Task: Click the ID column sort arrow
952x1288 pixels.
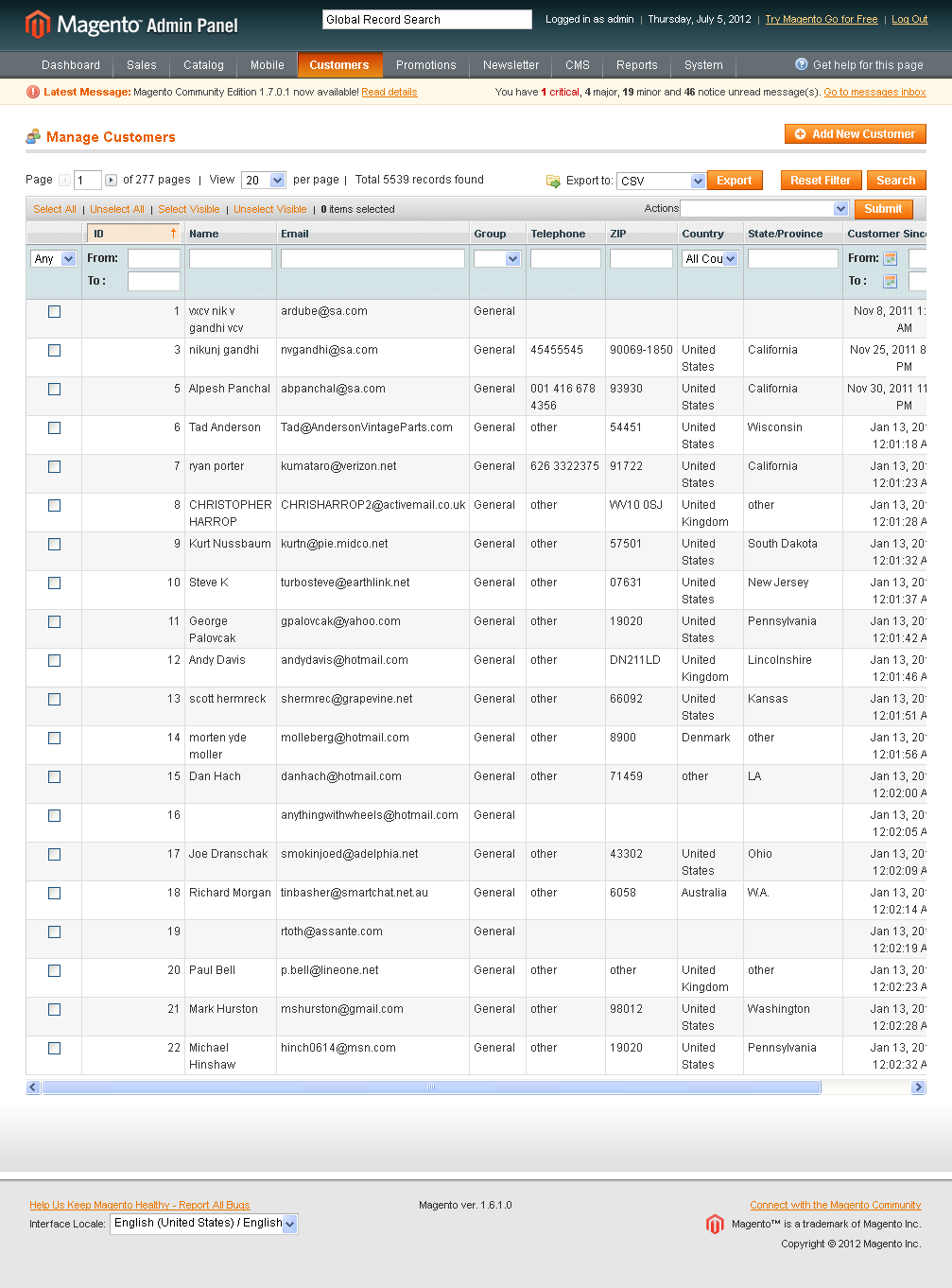Action: click(173, 233)
